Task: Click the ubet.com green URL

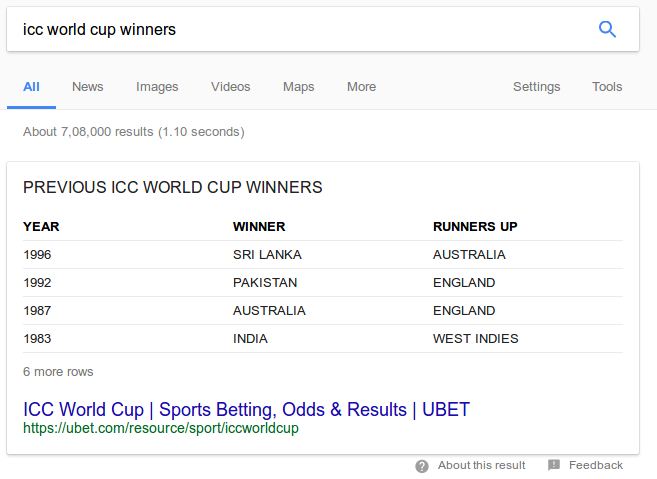Action: point(161,428)
